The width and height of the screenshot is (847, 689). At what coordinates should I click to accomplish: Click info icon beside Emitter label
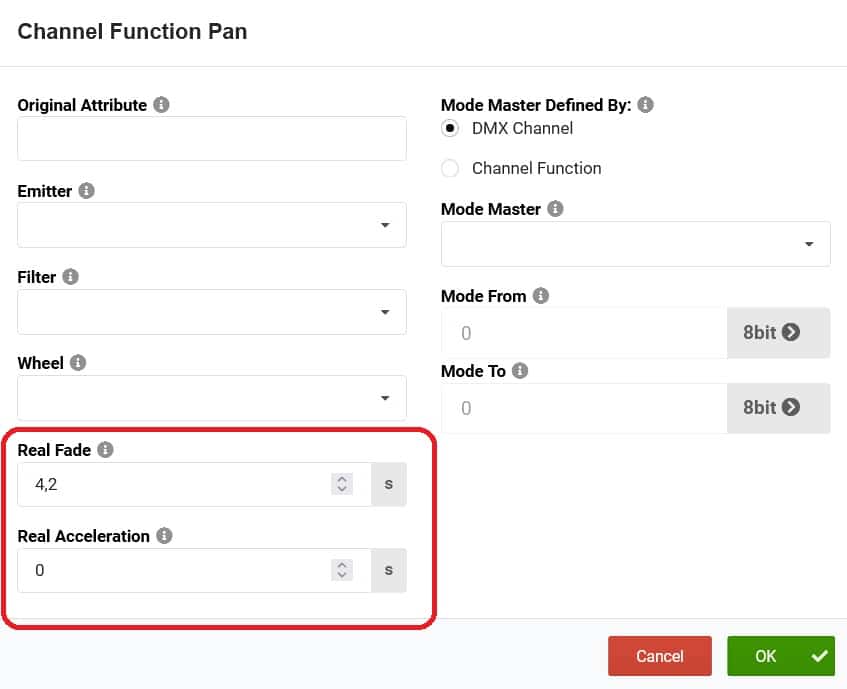87,191
